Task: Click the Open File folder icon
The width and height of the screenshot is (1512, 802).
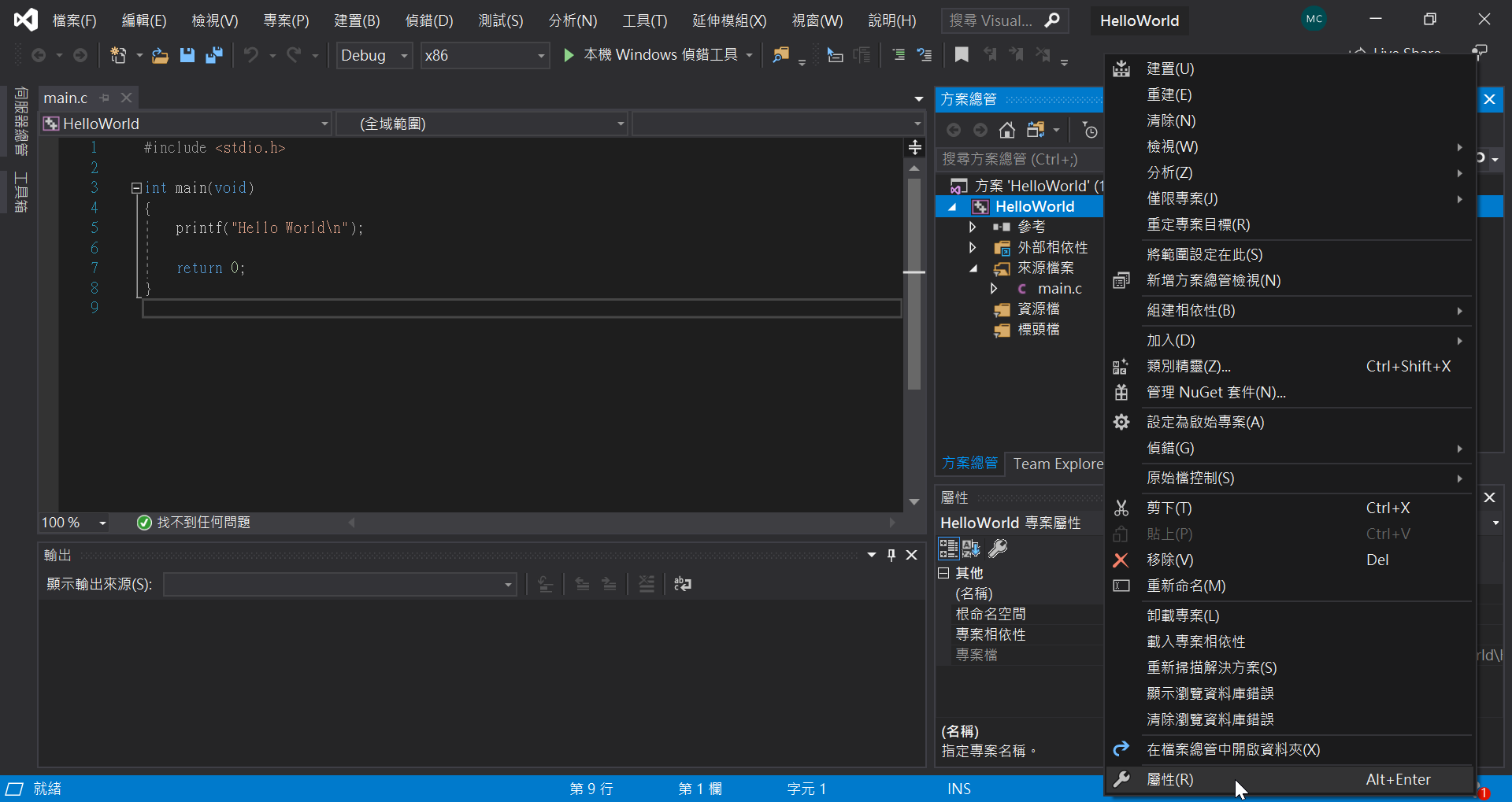Action: pyautogui.click(x=160, y=55)
